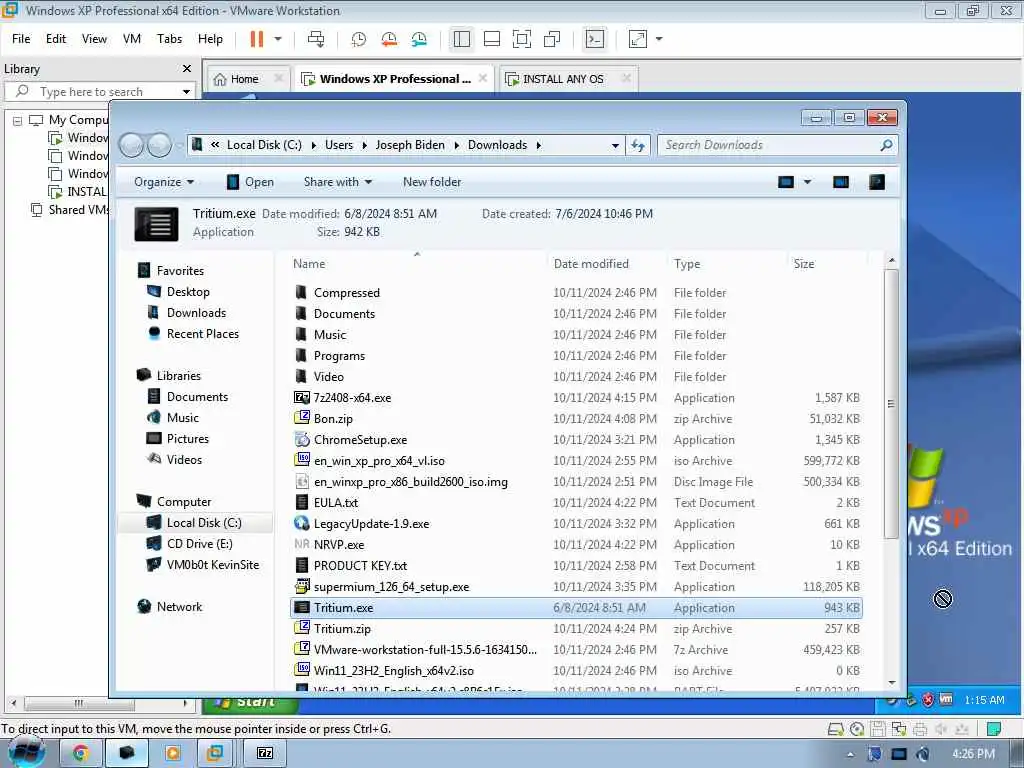Open the Organize dropdown menu
The height and width of the screenshot is (768, 1024).
pos(164,182)
